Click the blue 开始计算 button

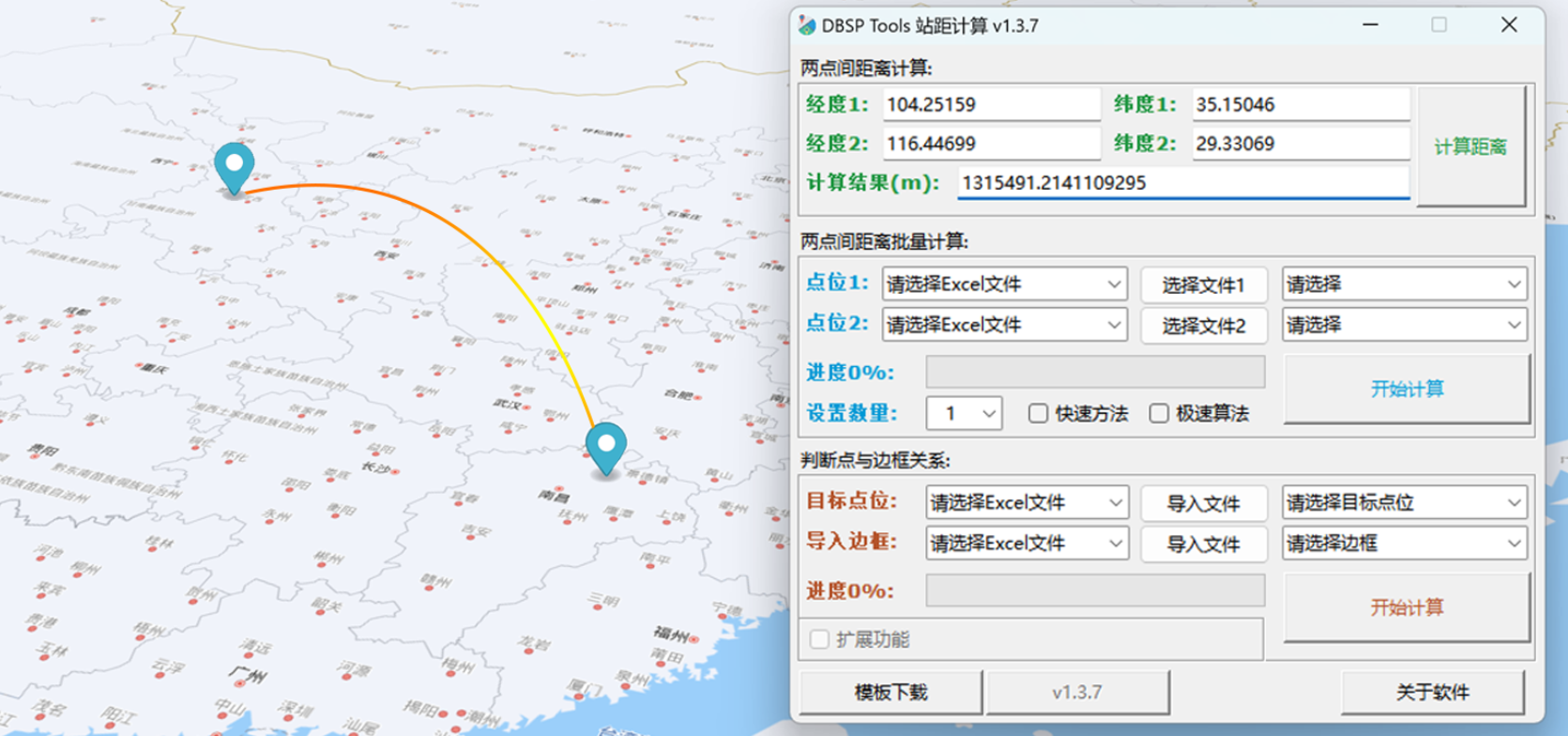(1406, 389)
